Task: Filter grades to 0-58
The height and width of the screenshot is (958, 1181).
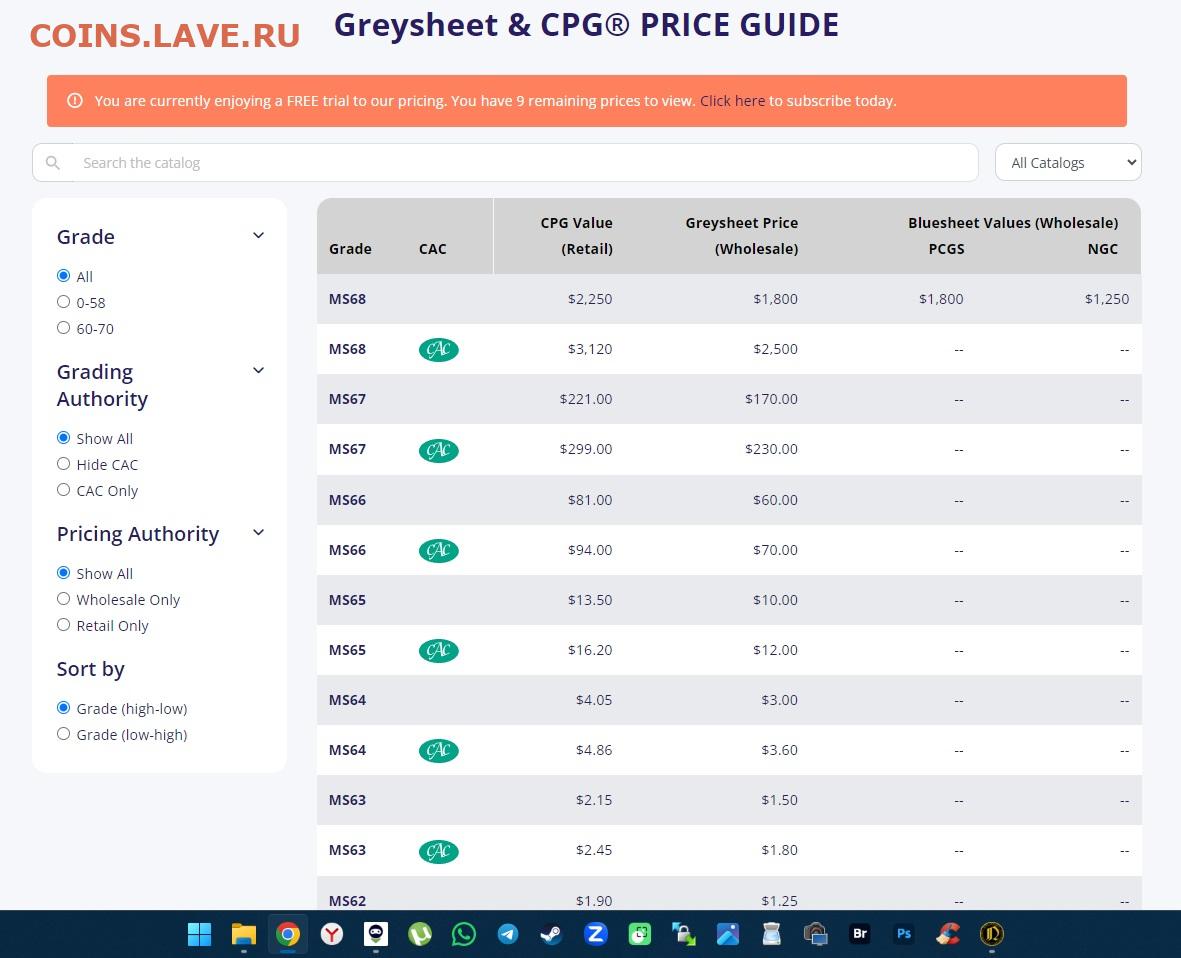Action: 63,302
